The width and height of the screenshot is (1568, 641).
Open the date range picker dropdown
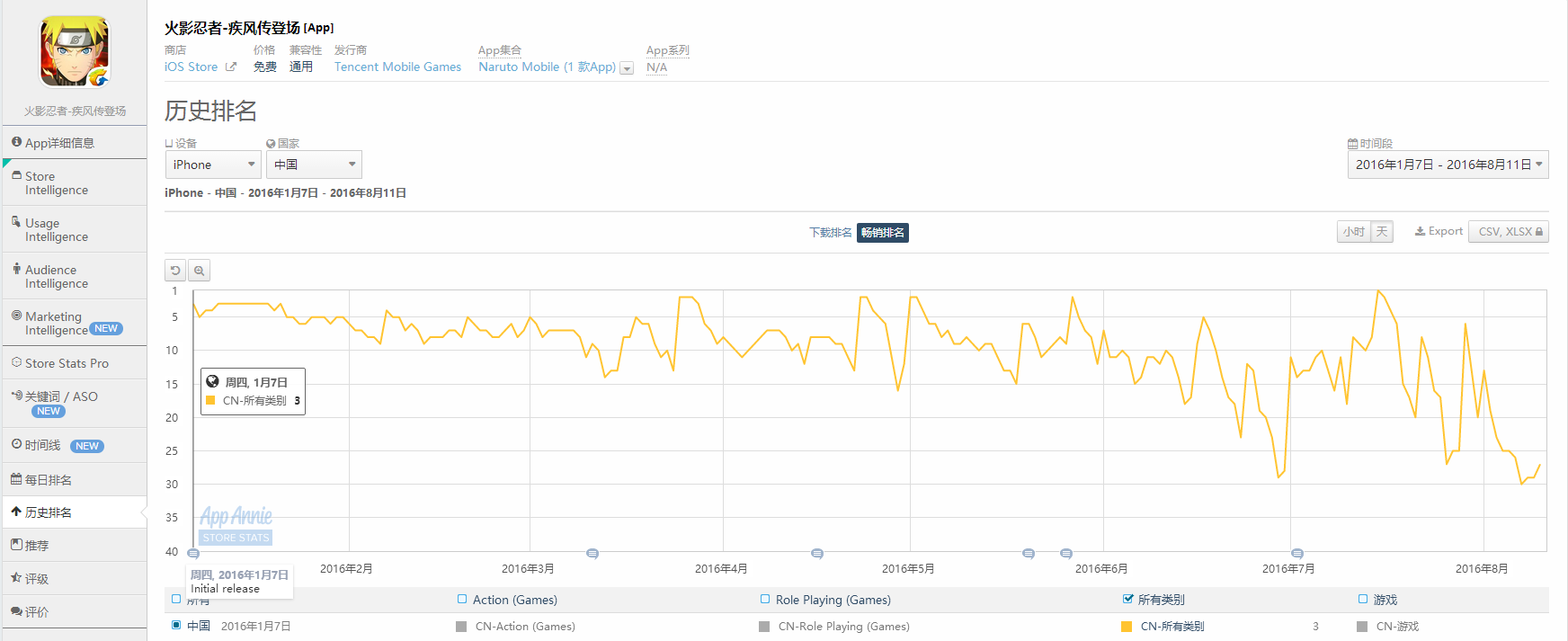pos(1448,165)
